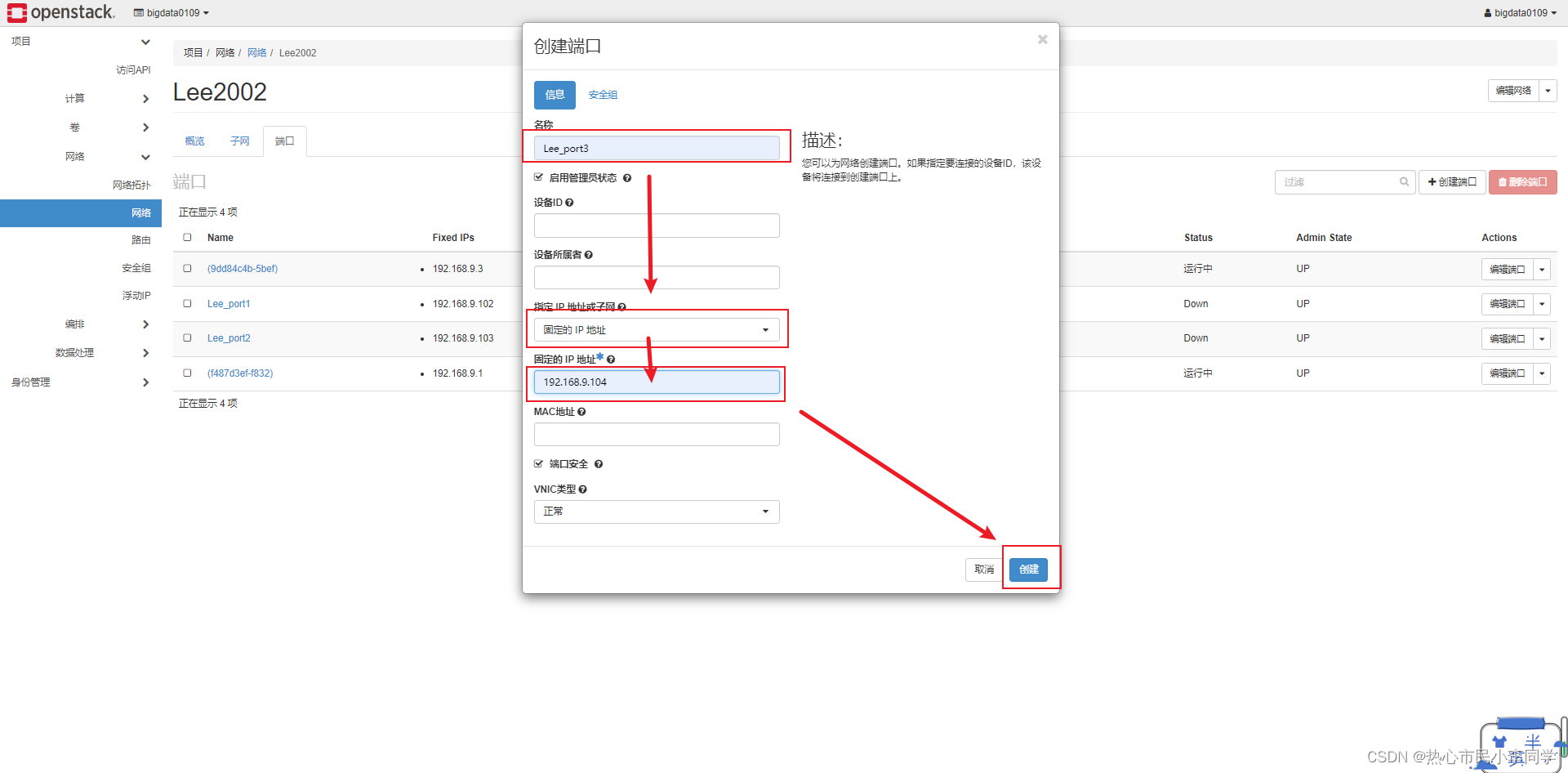Close the 创建端口 dialog with the X

tap(1042, 39)
